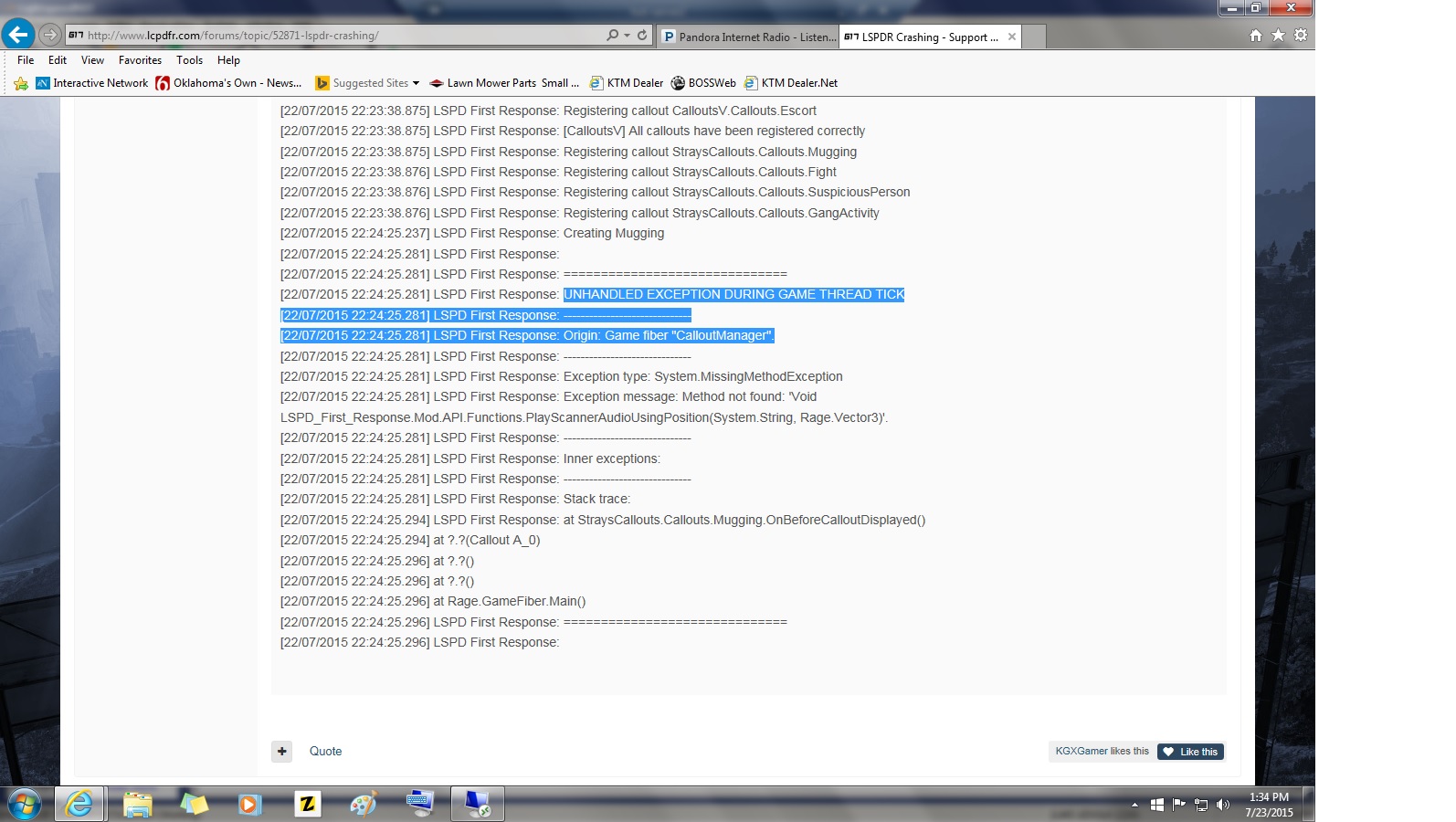The height and width of the screenshot is (822, 1456).
Task: Click the network tray icon
Action: click(x=1201, y=805)
